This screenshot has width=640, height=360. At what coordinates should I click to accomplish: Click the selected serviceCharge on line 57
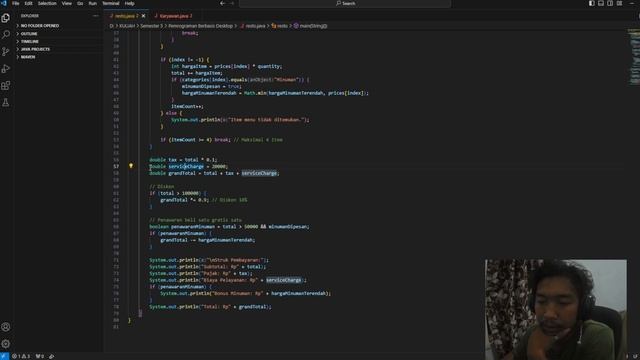tap(186, 166)
